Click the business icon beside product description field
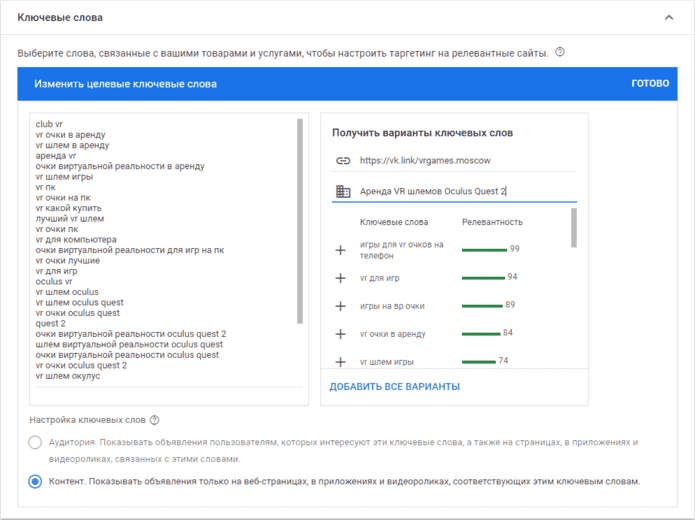 pos(343,192)
